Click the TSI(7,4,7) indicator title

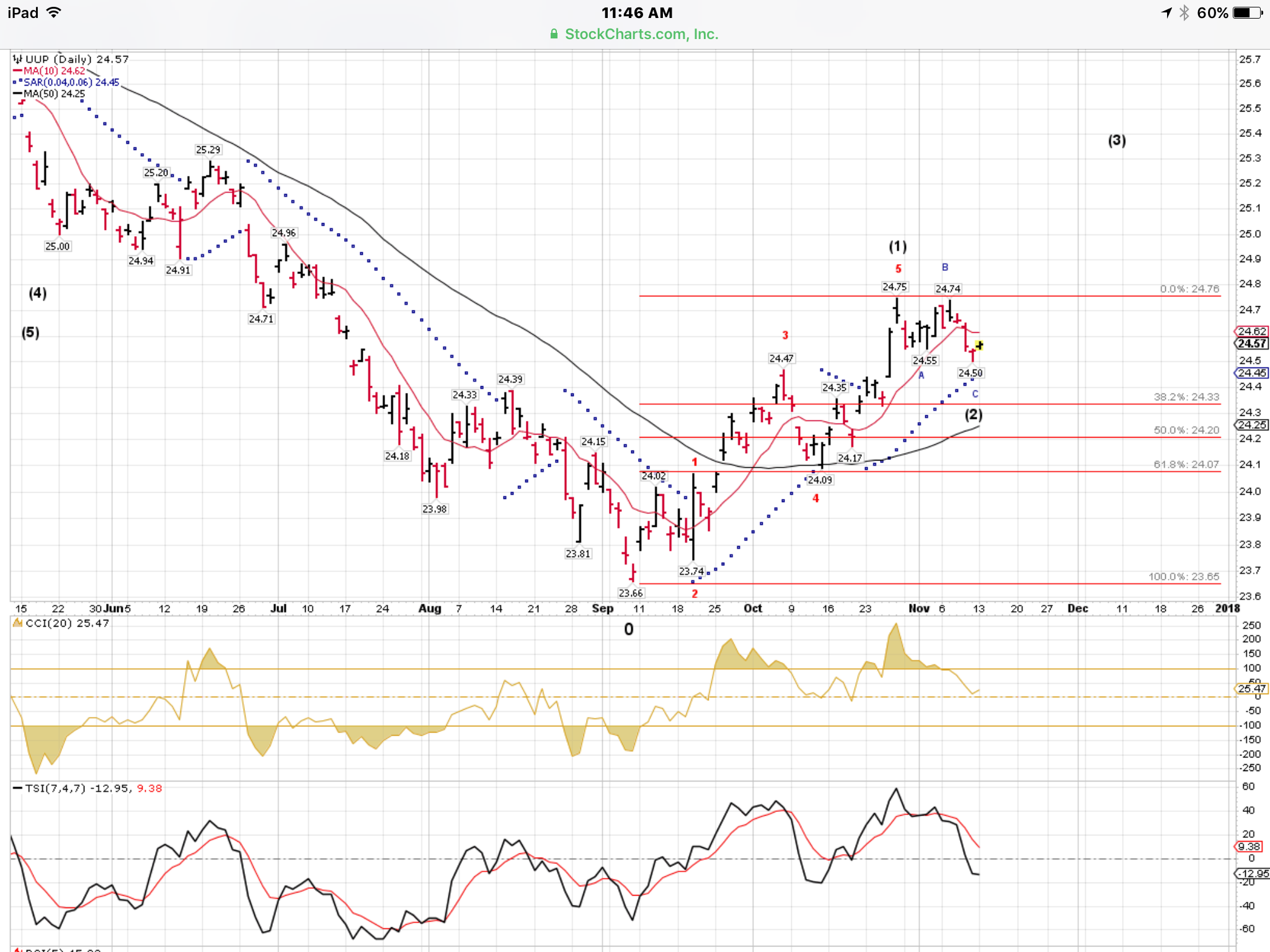(55, 788)
